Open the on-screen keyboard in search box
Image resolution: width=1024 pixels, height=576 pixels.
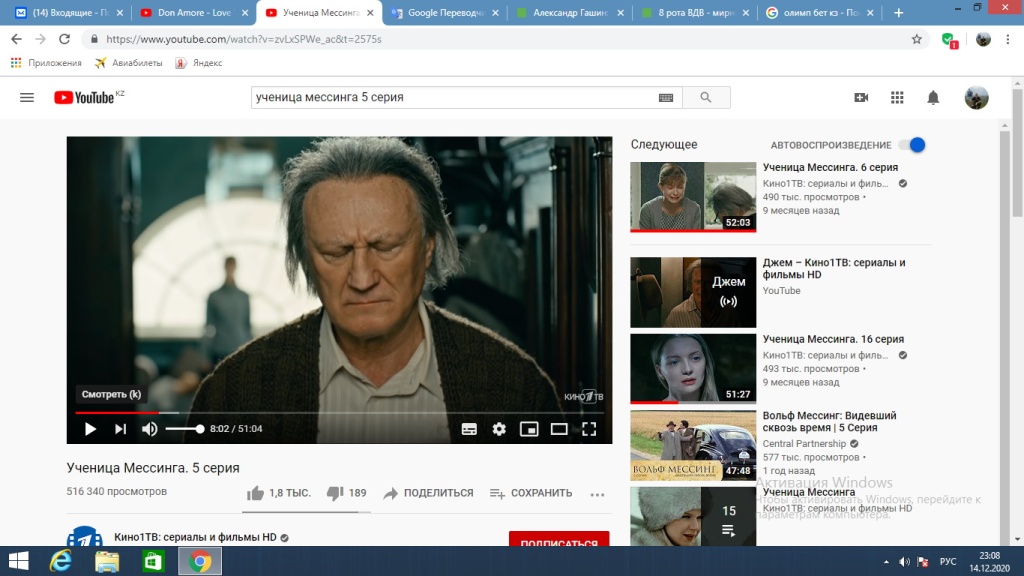pos(665,97)
